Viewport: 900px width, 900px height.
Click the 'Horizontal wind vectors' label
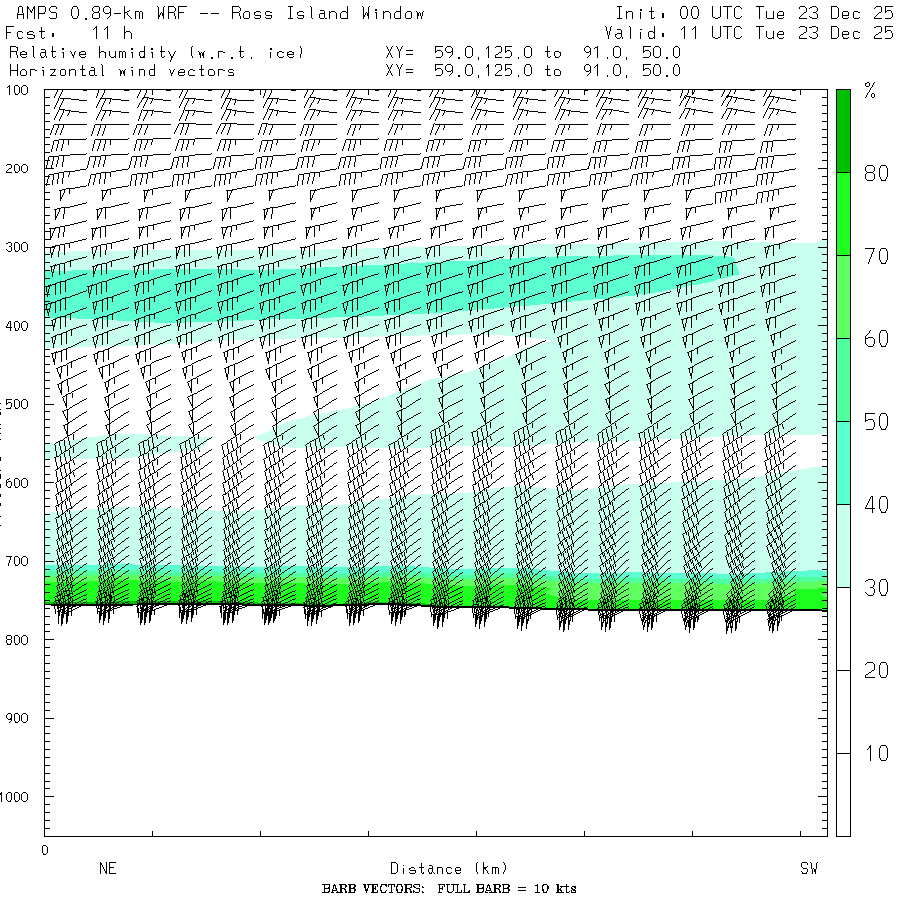pos(122,71)
